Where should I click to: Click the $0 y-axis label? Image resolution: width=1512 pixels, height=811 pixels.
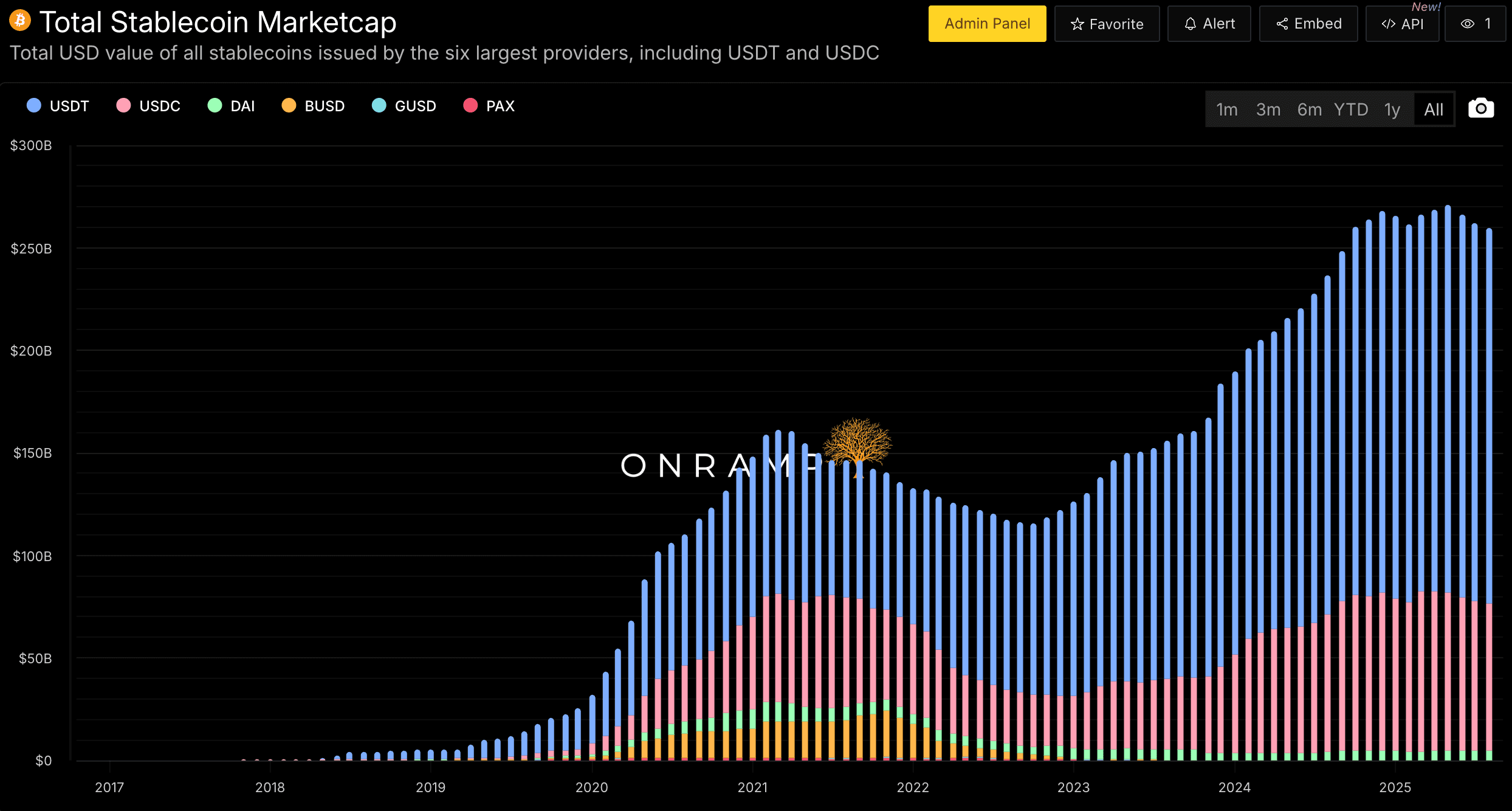point(43,761)
